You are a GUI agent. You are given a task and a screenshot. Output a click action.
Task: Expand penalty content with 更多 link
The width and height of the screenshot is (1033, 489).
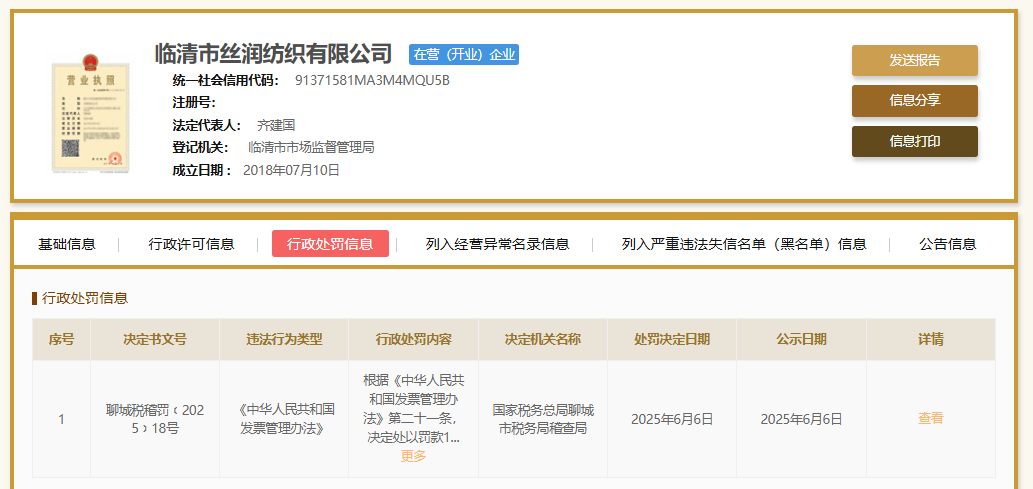click(413, 456)
